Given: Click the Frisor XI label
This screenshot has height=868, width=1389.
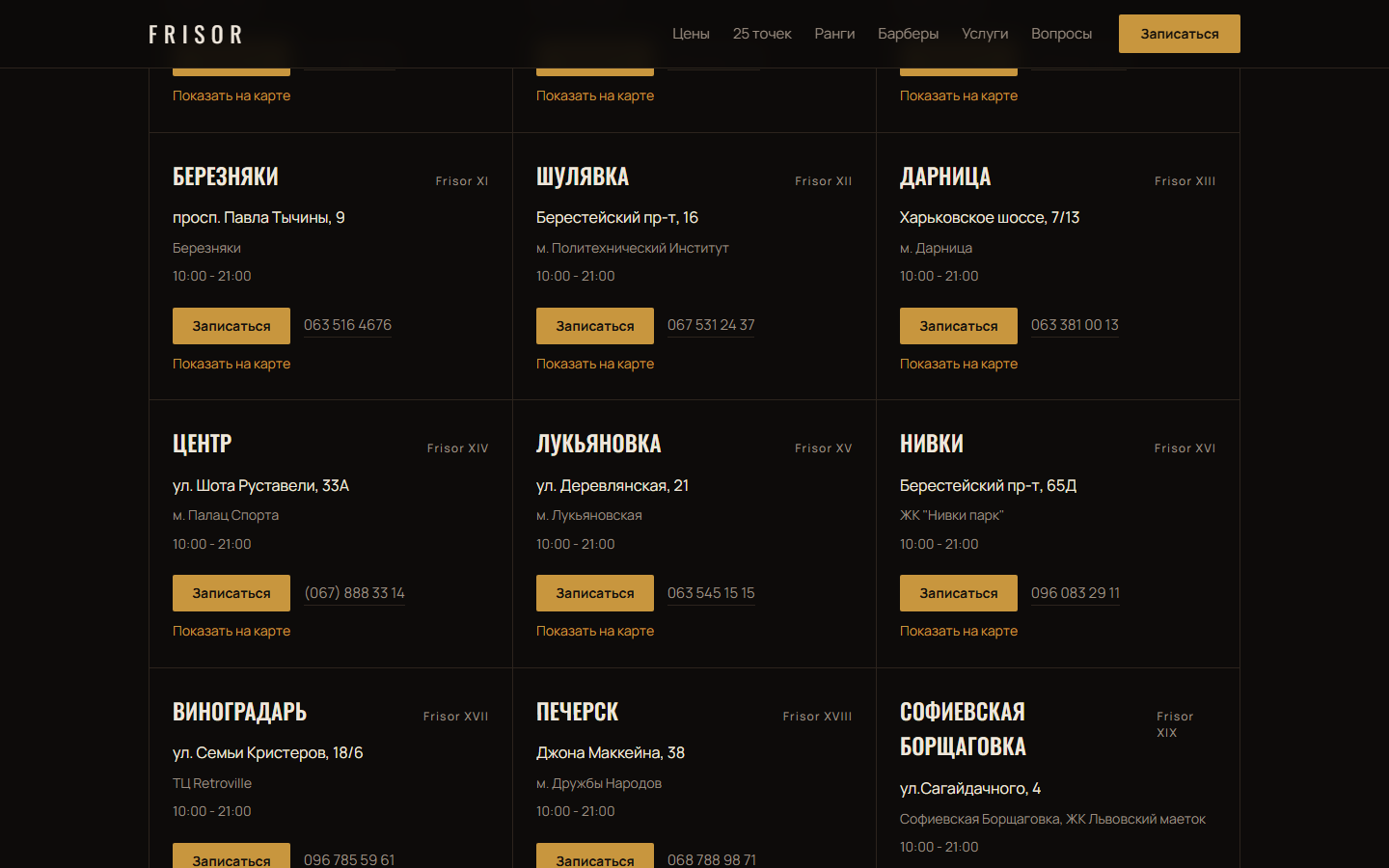Looking at the screenshot, I should click(462, 181).
